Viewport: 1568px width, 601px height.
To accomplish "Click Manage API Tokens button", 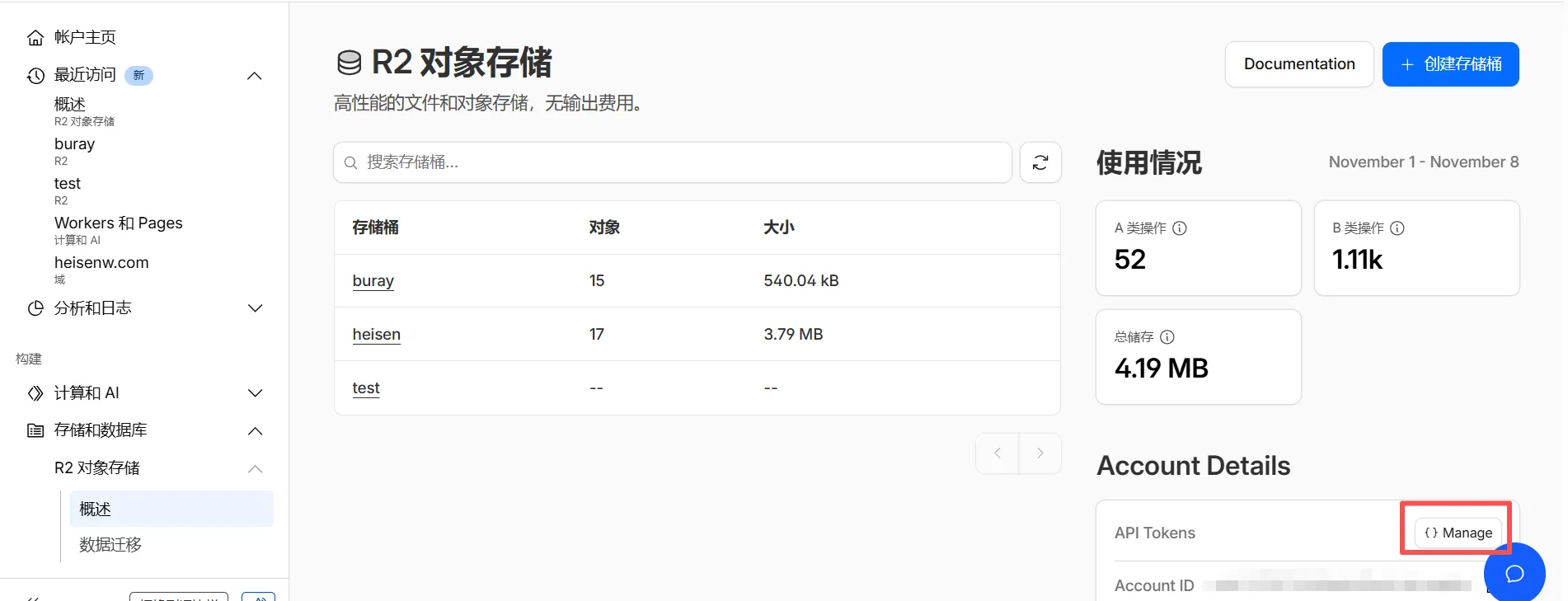I will pos(1458,533).
